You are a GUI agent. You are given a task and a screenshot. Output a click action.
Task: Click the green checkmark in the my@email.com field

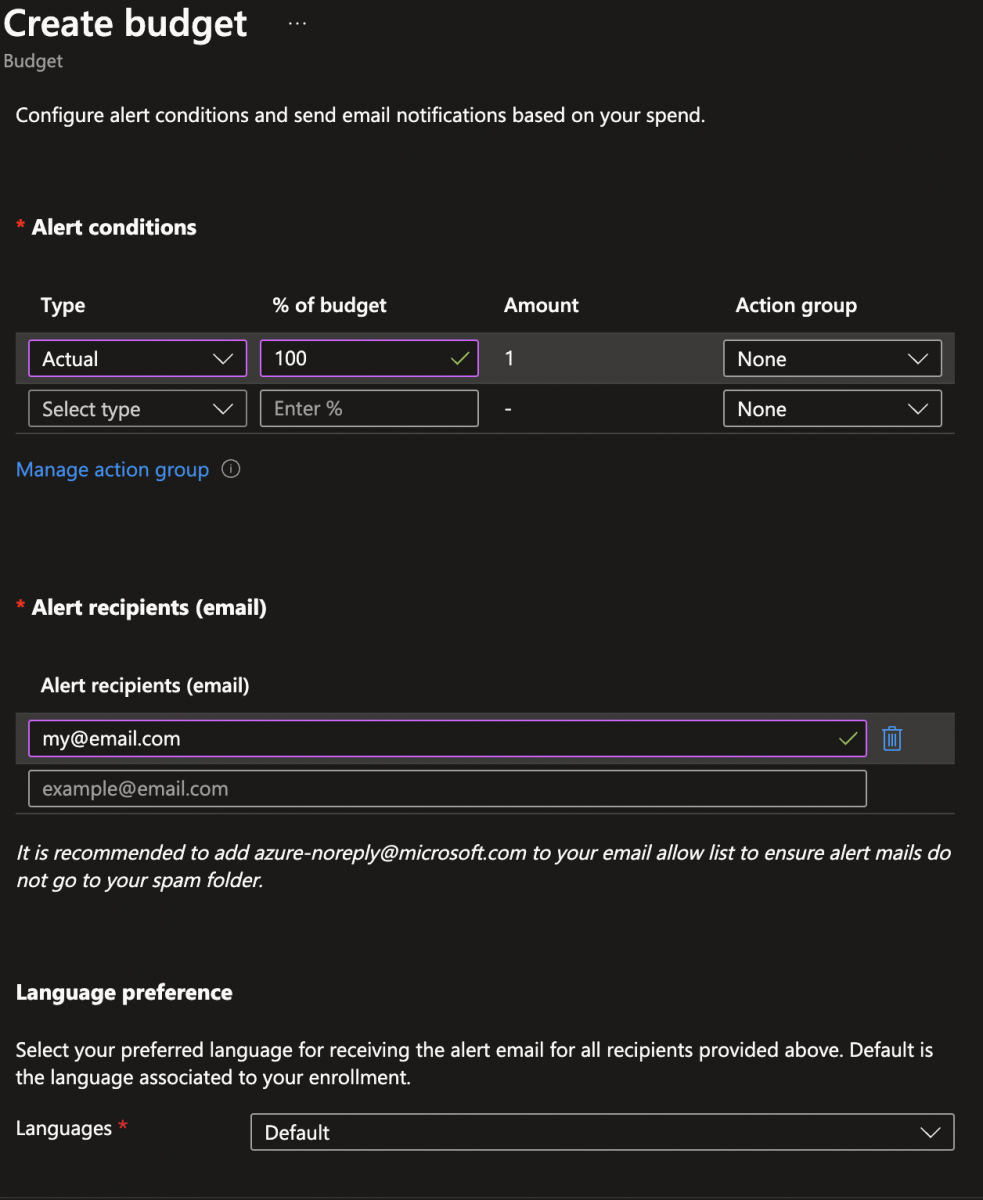click(x=848, y=739)
